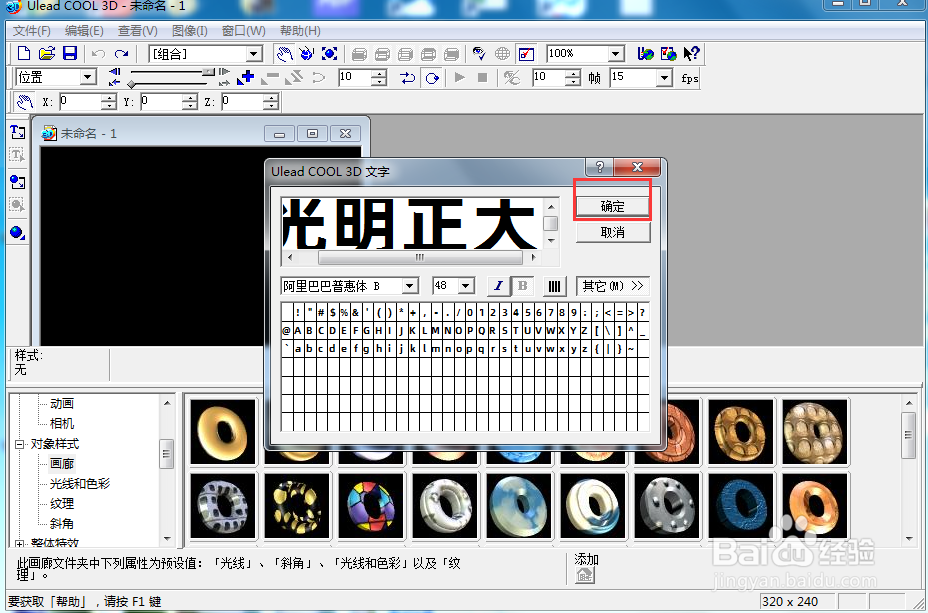The image size is (928, 613).
Task: Increase the Y position with its up arrow
Action: [x=189, y=98]
